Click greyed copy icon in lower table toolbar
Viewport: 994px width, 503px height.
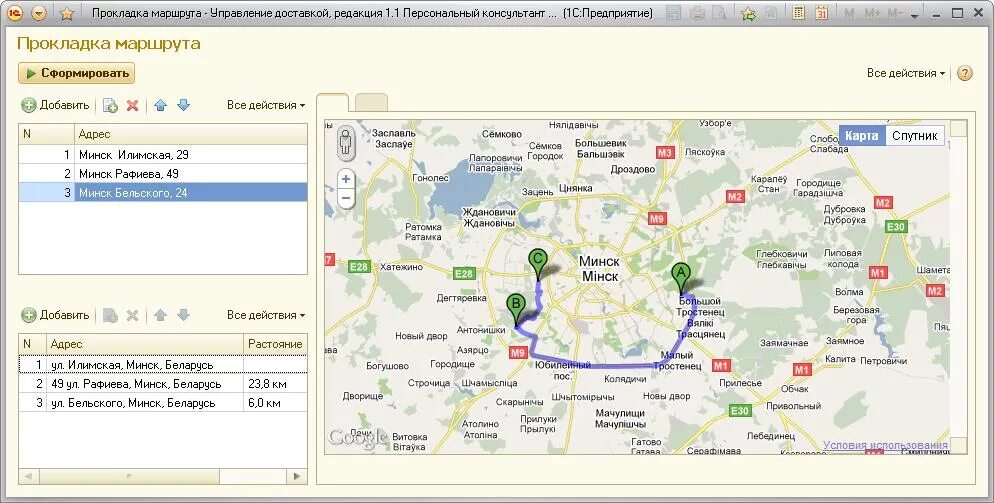tap(110, 315)
